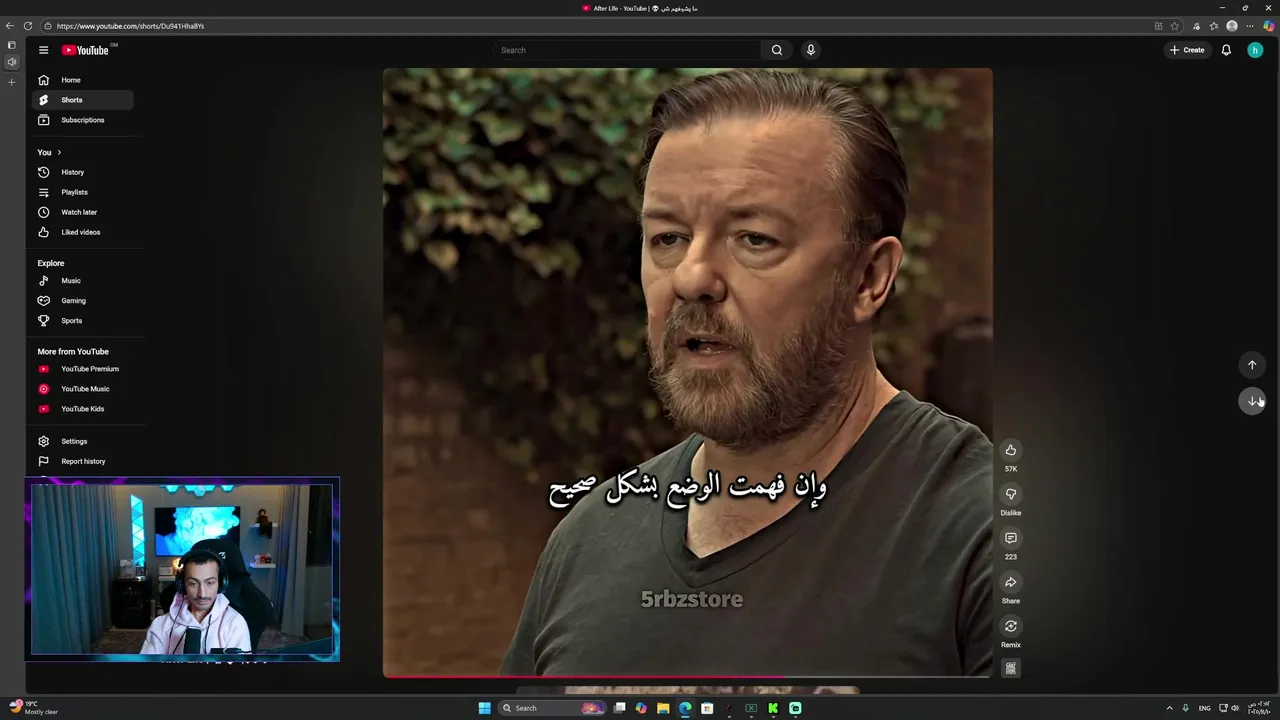The image size is (1280, 720).
Task: Add this page to favorites star
Action: [1175, 26]
